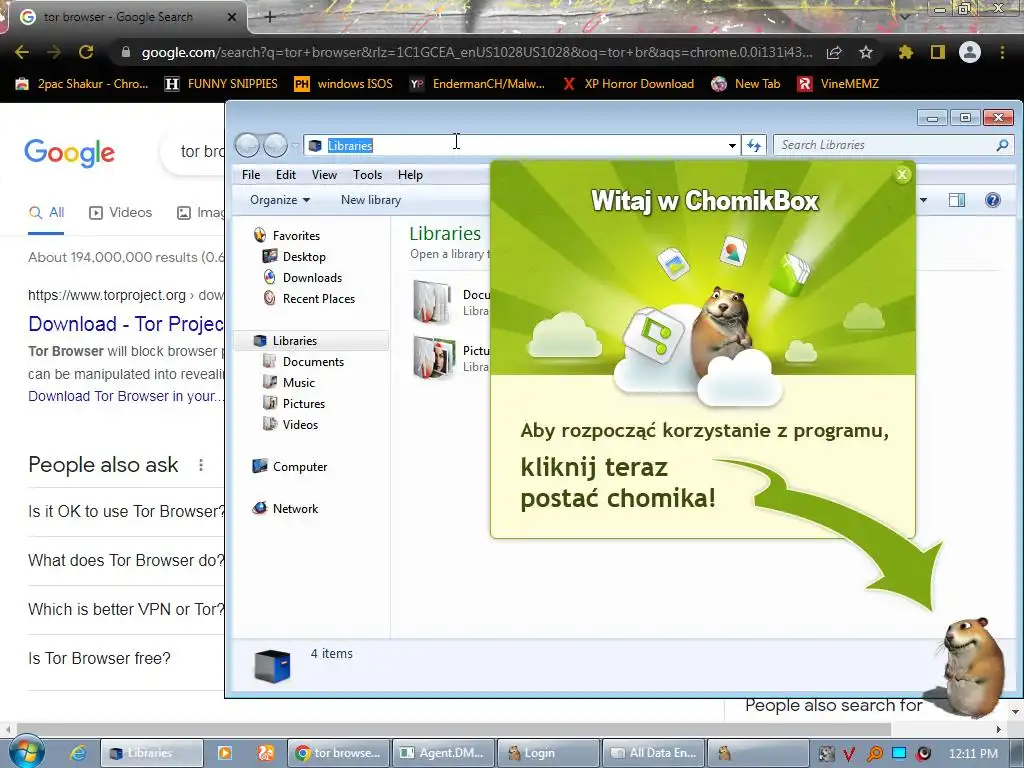Screen dimensions: 1024x768
Task: Select Desktop under Favorites
Action: click(x=294, y=257)
